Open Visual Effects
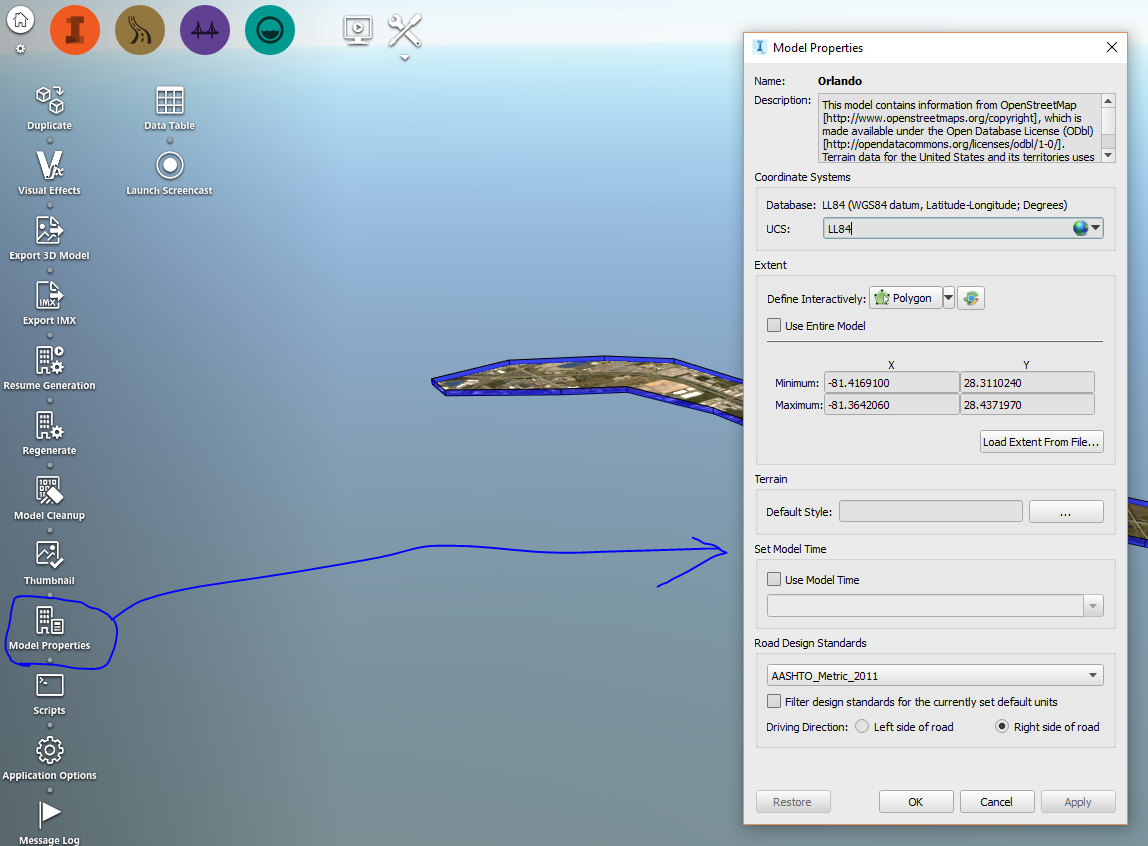The height and width of the screenshot is (846, 1148). 49,173
